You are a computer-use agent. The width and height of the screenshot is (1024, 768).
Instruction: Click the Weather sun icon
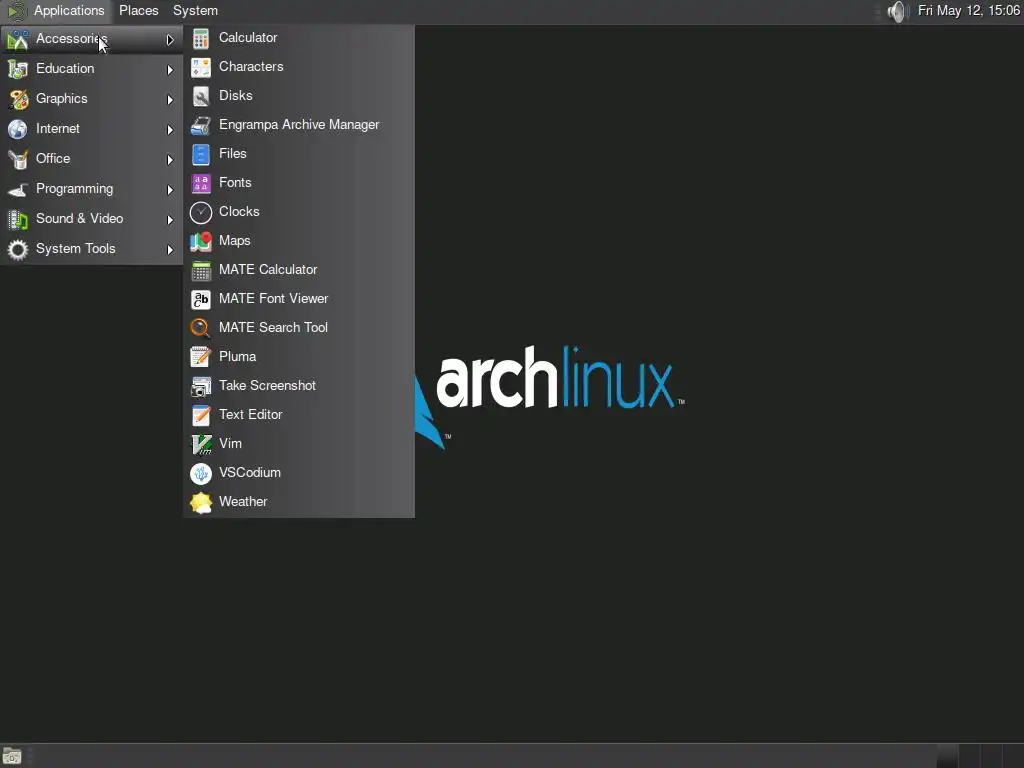click(x=200, y=502)
